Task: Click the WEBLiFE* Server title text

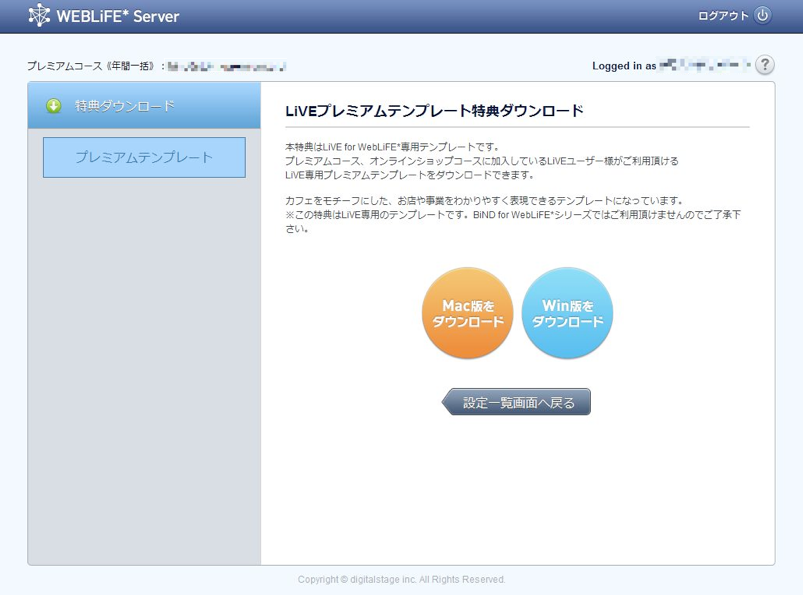Action: (118, 16)
